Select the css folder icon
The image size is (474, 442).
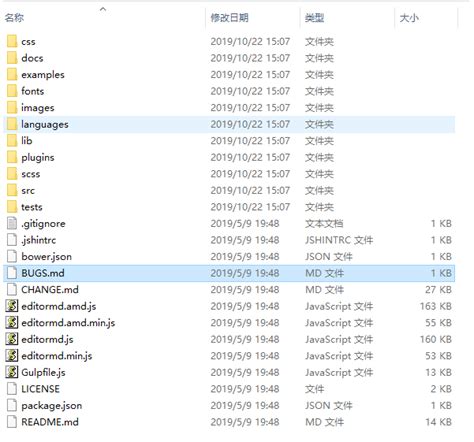pyautogui.click(x=12, y=41)
